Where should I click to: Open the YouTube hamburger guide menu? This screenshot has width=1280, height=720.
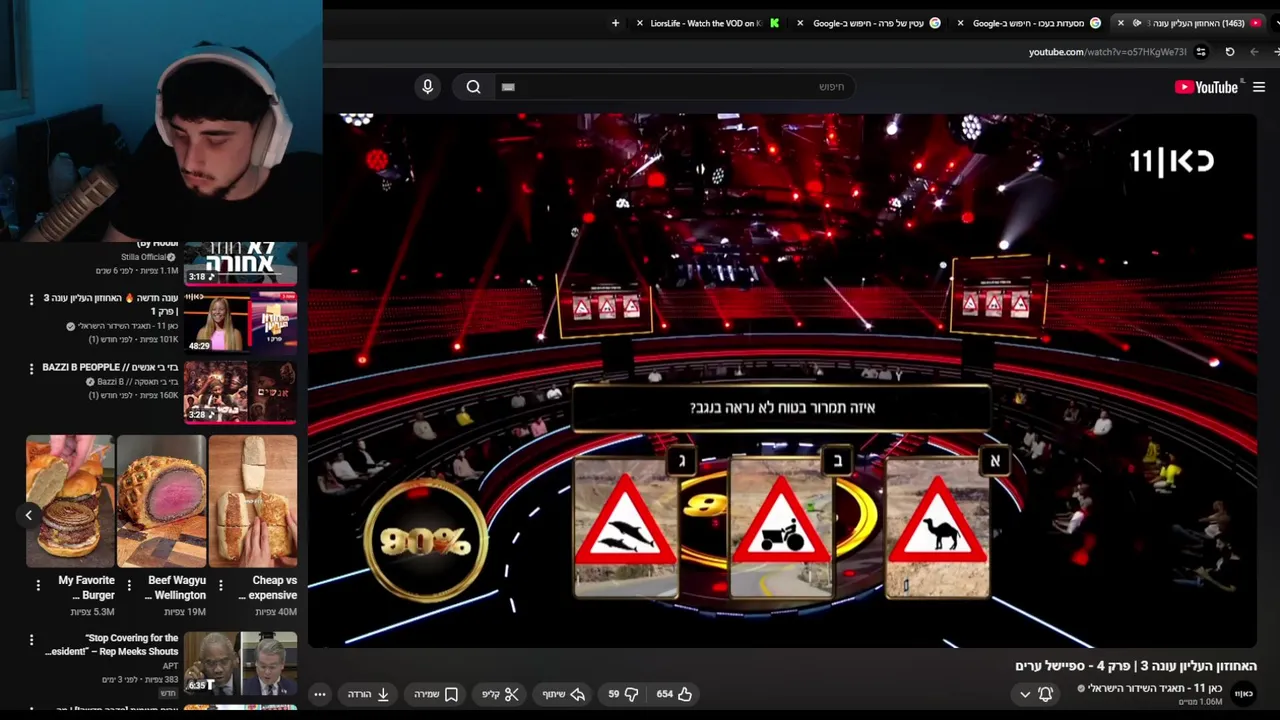[1259, 87]
